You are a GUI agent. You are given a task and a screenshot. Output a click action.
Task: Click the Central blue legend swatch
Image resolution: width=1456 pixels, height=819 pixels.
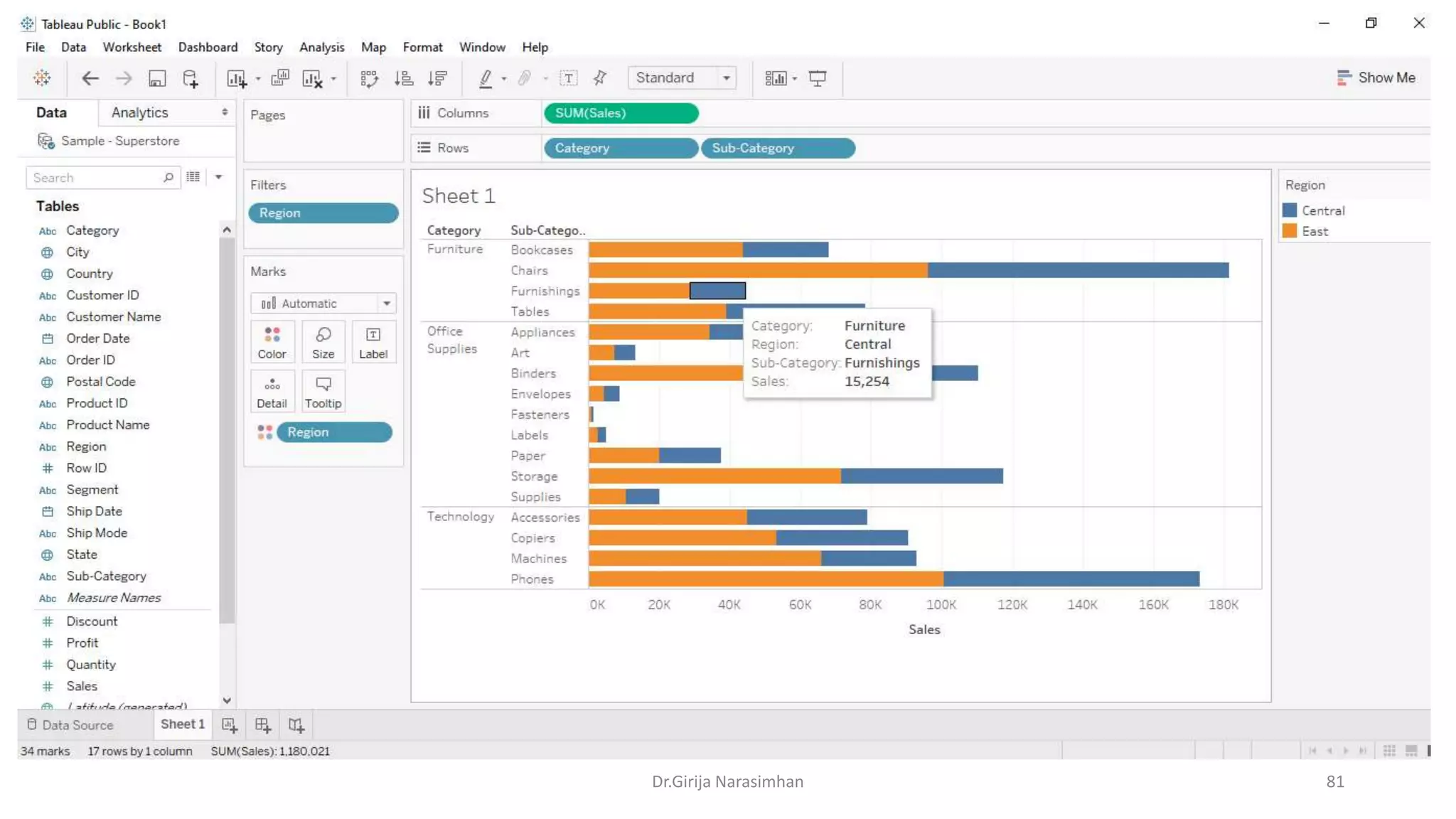tap(1290, 210)
